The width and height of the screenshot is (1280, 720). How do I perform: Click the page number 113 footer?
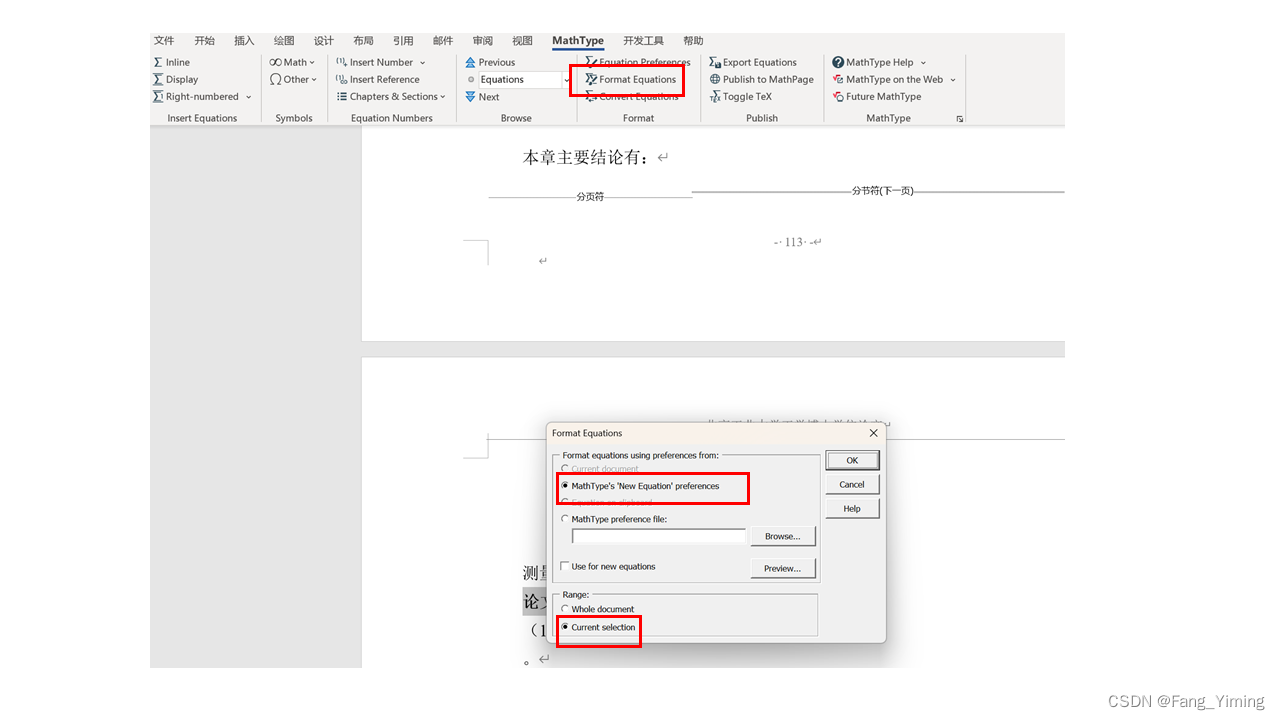[x=794, y=242]
